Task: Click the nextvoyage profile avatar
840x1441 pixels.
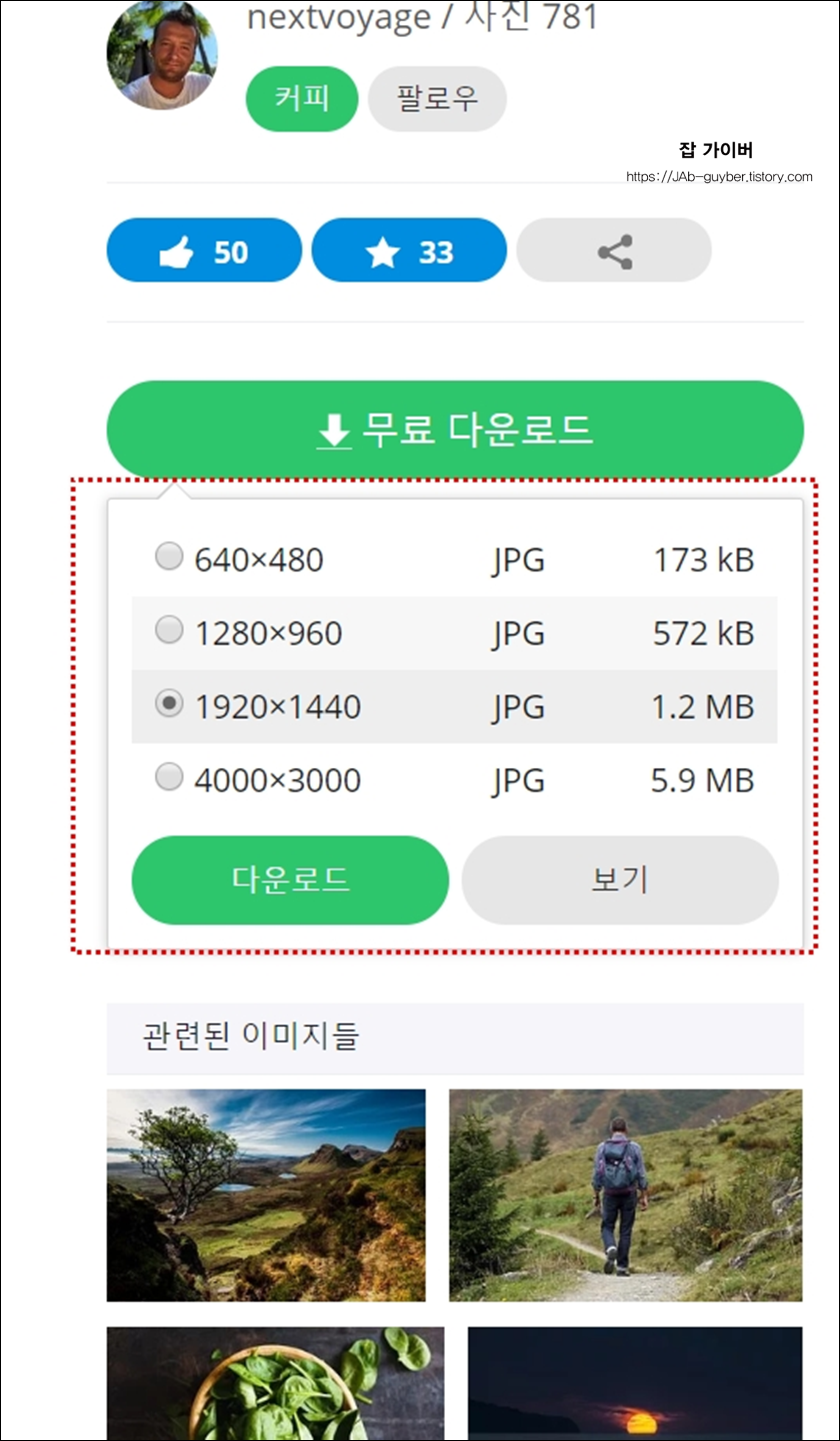Action: (162, 55)
